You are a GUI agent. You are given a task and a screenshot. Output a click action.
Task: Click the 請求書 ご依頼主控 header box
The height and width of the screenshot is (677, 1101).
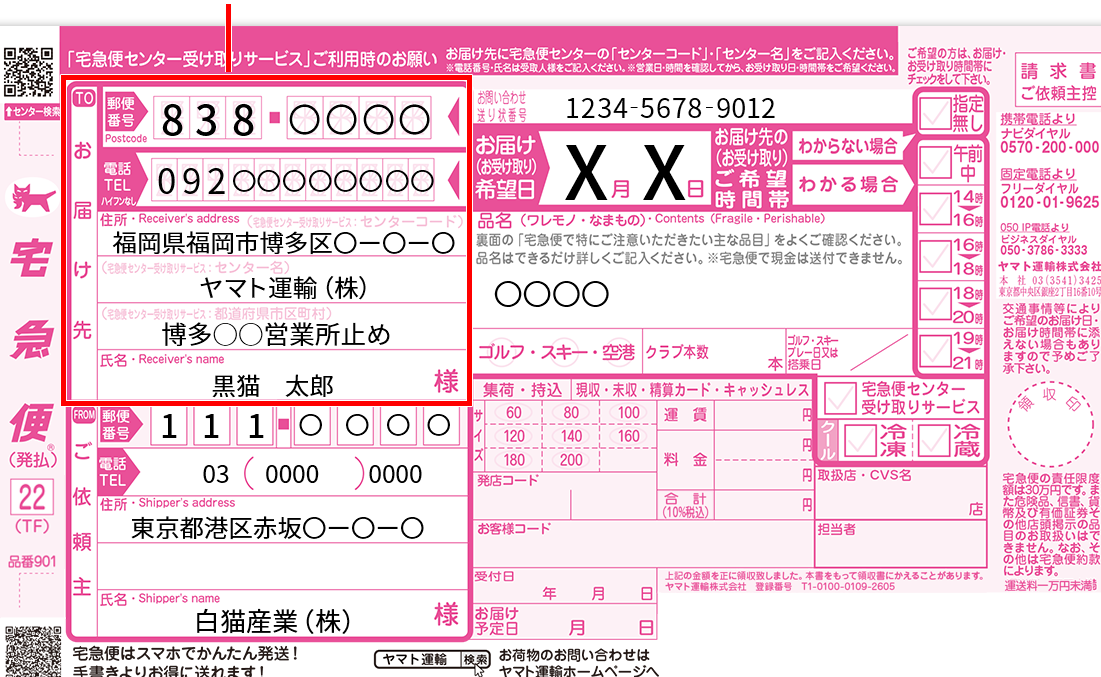coord(1057,81)
